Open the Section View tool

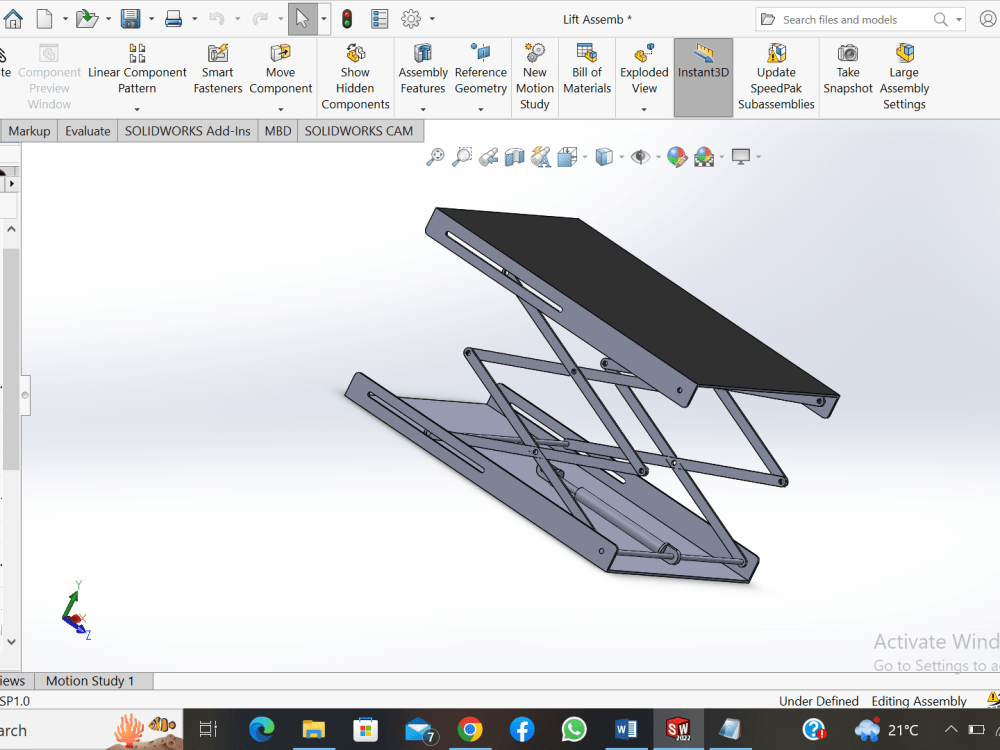click(x=513, y=157)
